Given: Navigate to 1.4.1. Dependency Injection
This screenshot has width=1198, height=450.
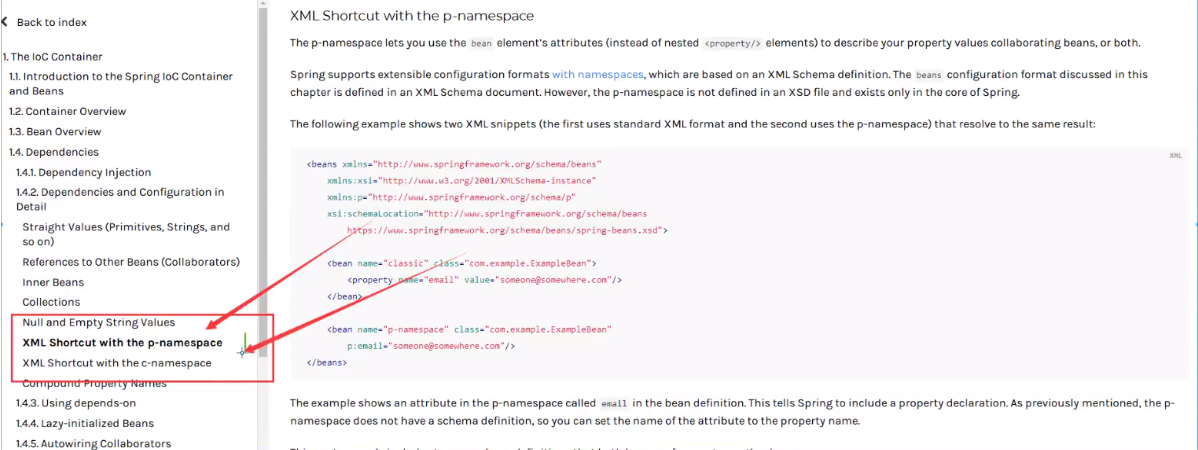Looking at the screenshot, I should coord(83,173).
